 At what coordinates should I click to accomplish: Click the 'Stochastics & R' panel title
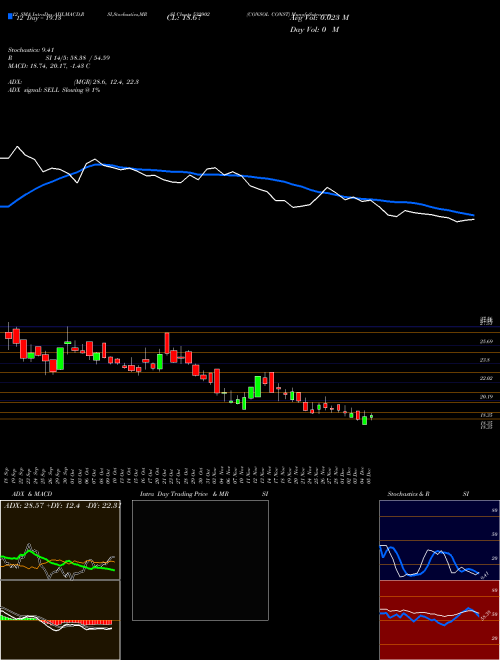click(408, 494)
